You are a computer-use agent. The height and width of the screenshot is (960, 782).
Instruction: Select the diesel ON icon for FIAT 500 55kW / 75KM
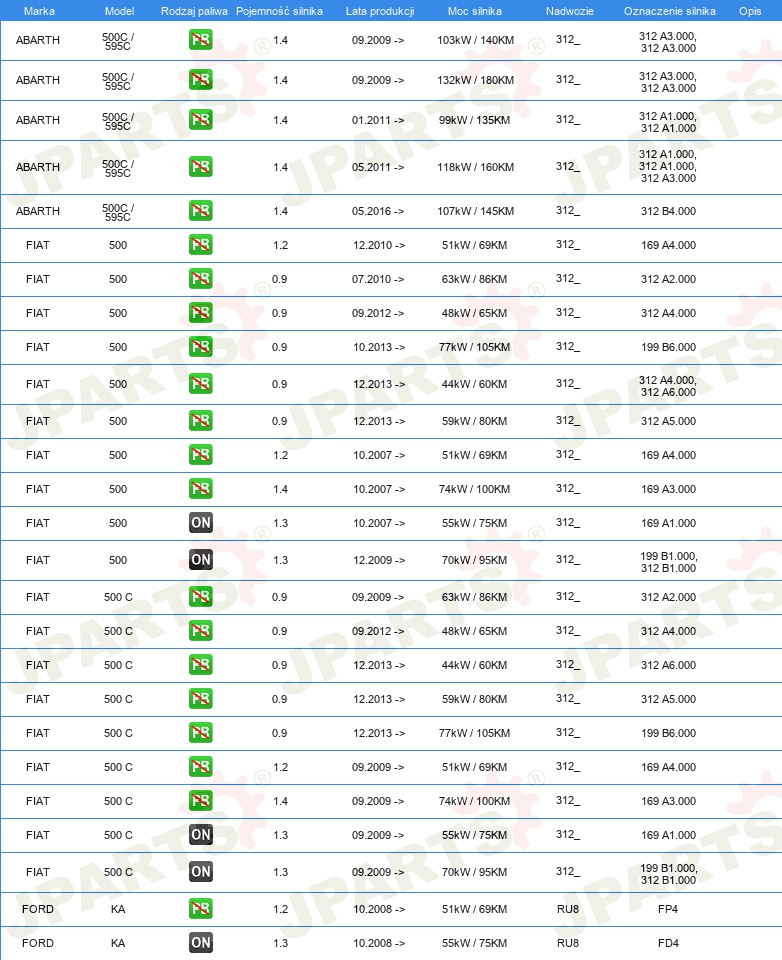click(201, 523)
